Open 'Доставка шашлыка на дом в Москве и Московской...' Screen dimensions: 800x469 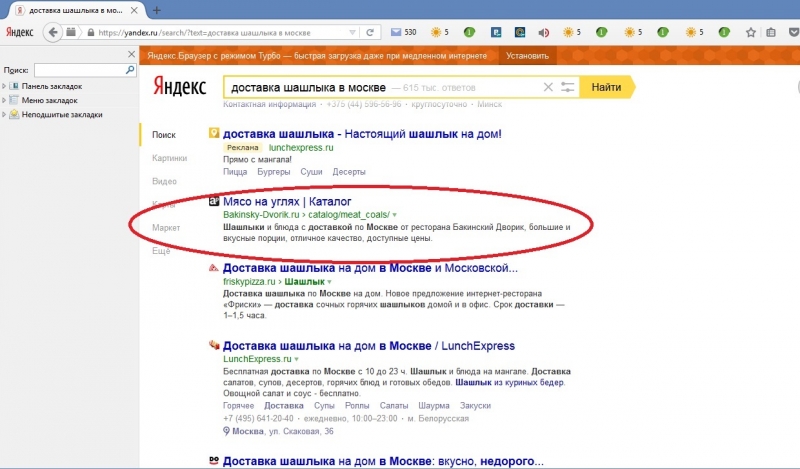pyautogui.click(x=370, y=268)
